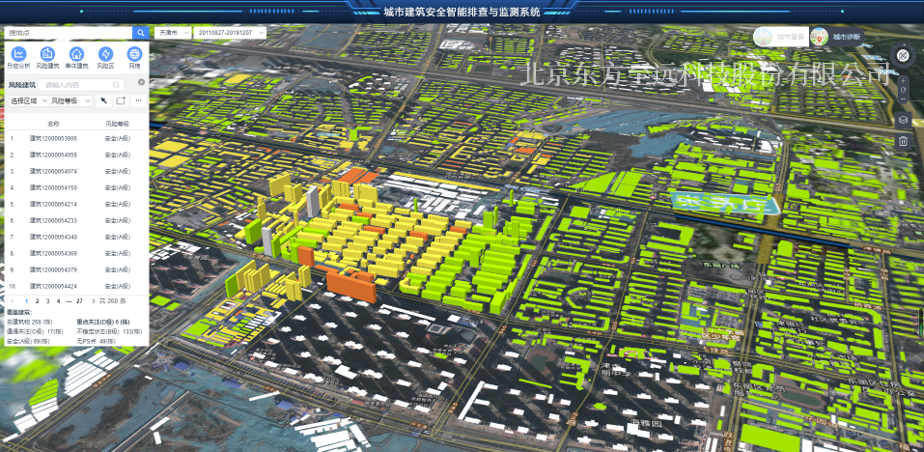
Task: Switch to 城市普查 city survey mode
Action: tap(780, 37)
